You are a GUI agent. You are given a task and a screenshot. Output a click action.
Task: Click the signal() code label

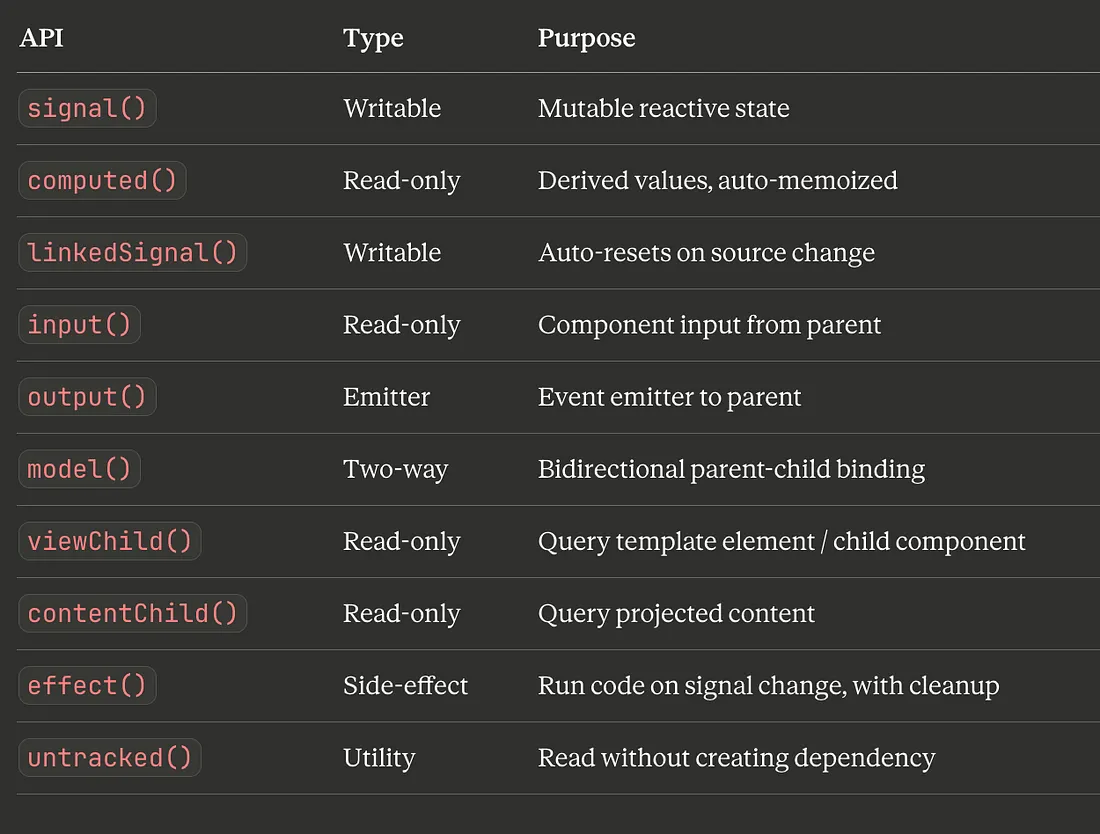[87, 109]
